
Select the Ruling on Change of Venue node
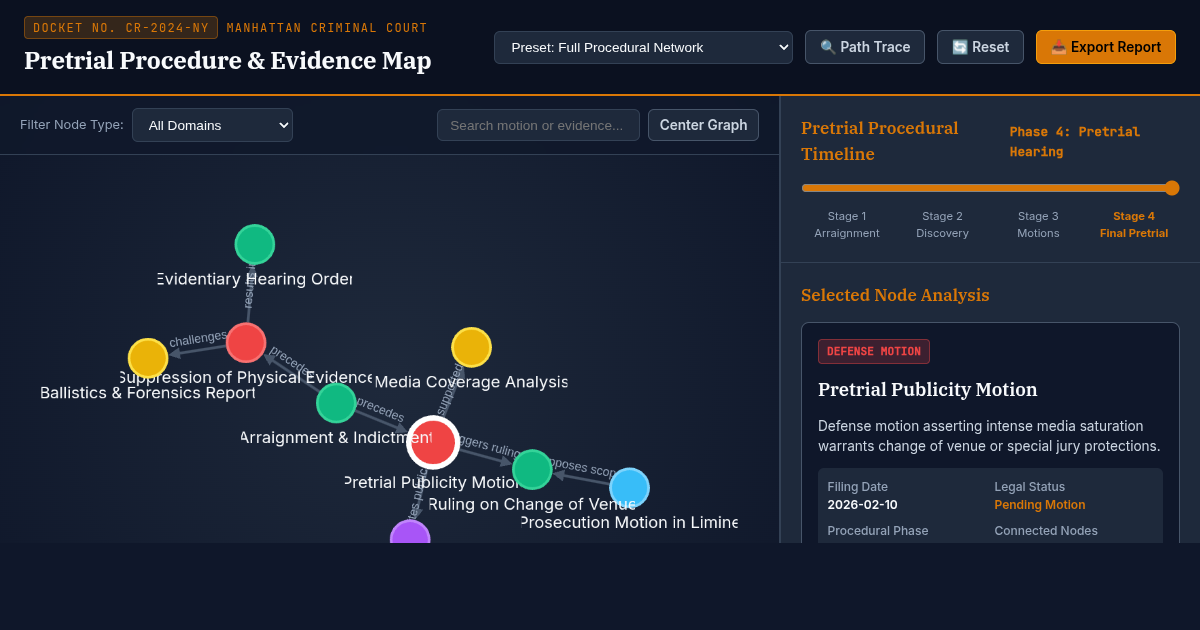tap(532, 469)
